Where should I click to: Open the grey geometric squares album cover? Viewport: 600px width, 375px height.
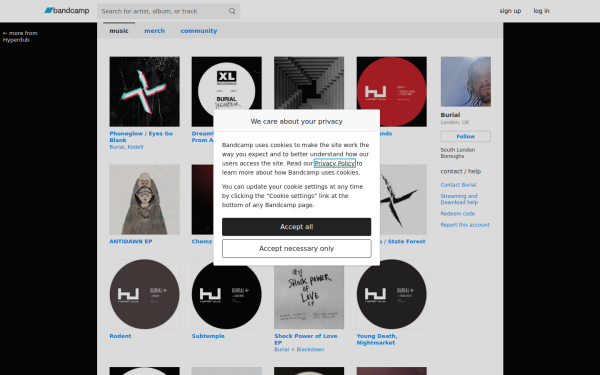coord(309,83)
